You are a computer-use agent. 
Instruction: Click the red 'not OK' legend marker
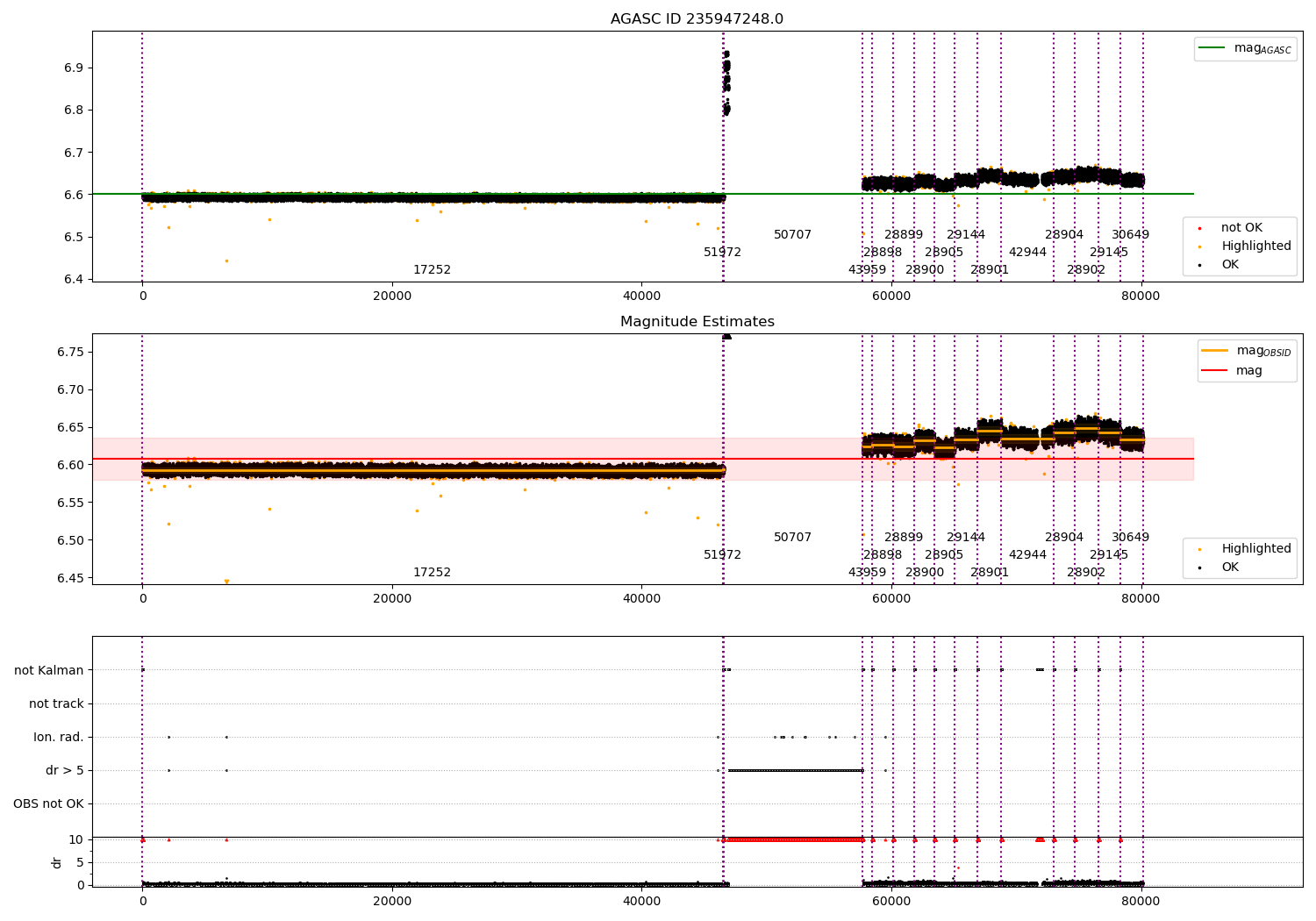[1199, 228]
